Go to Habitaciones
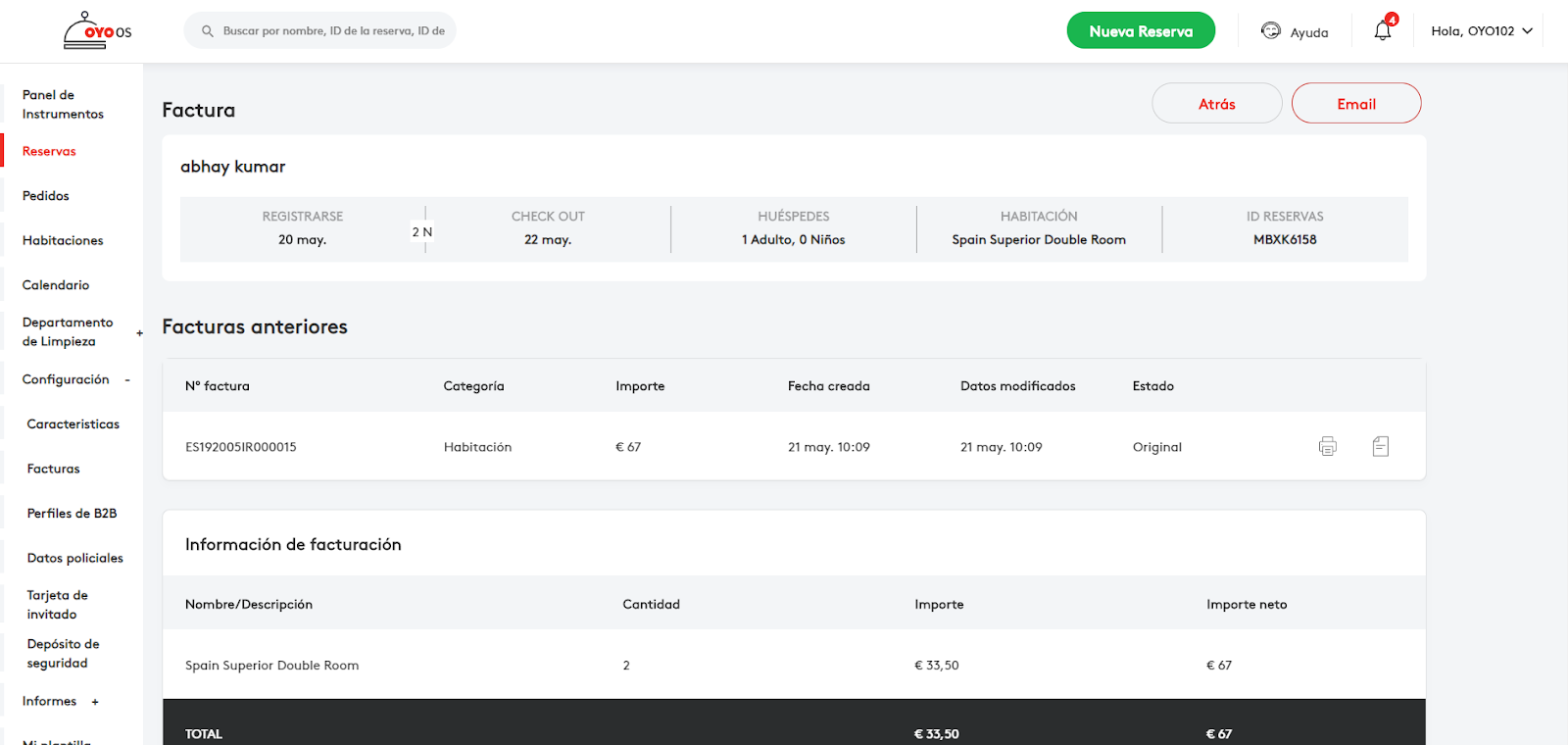Screen dimensions: 1568x745 63,241
